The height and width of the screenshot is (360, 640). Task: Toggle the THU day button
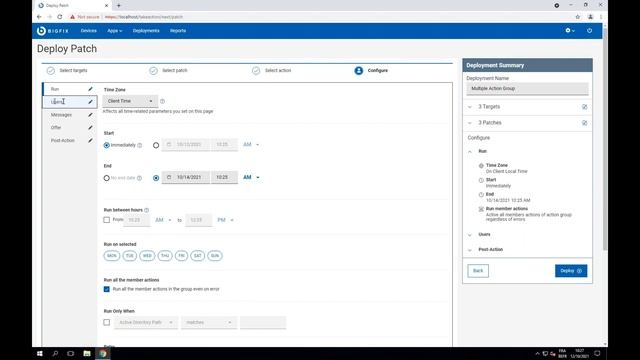pyautogui.click(x=165, y=256)
